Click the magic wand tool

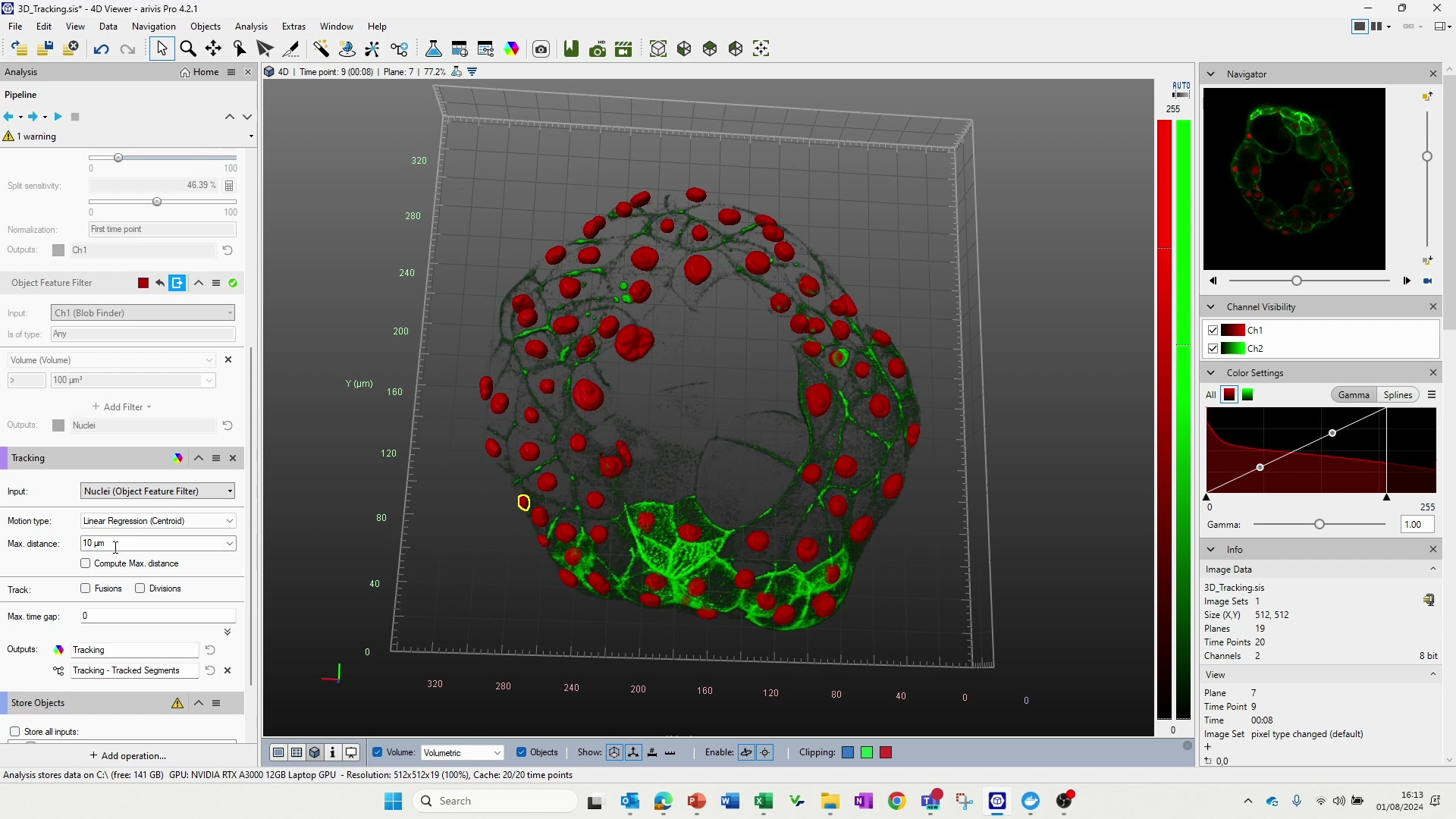click(x=321, y=49)
